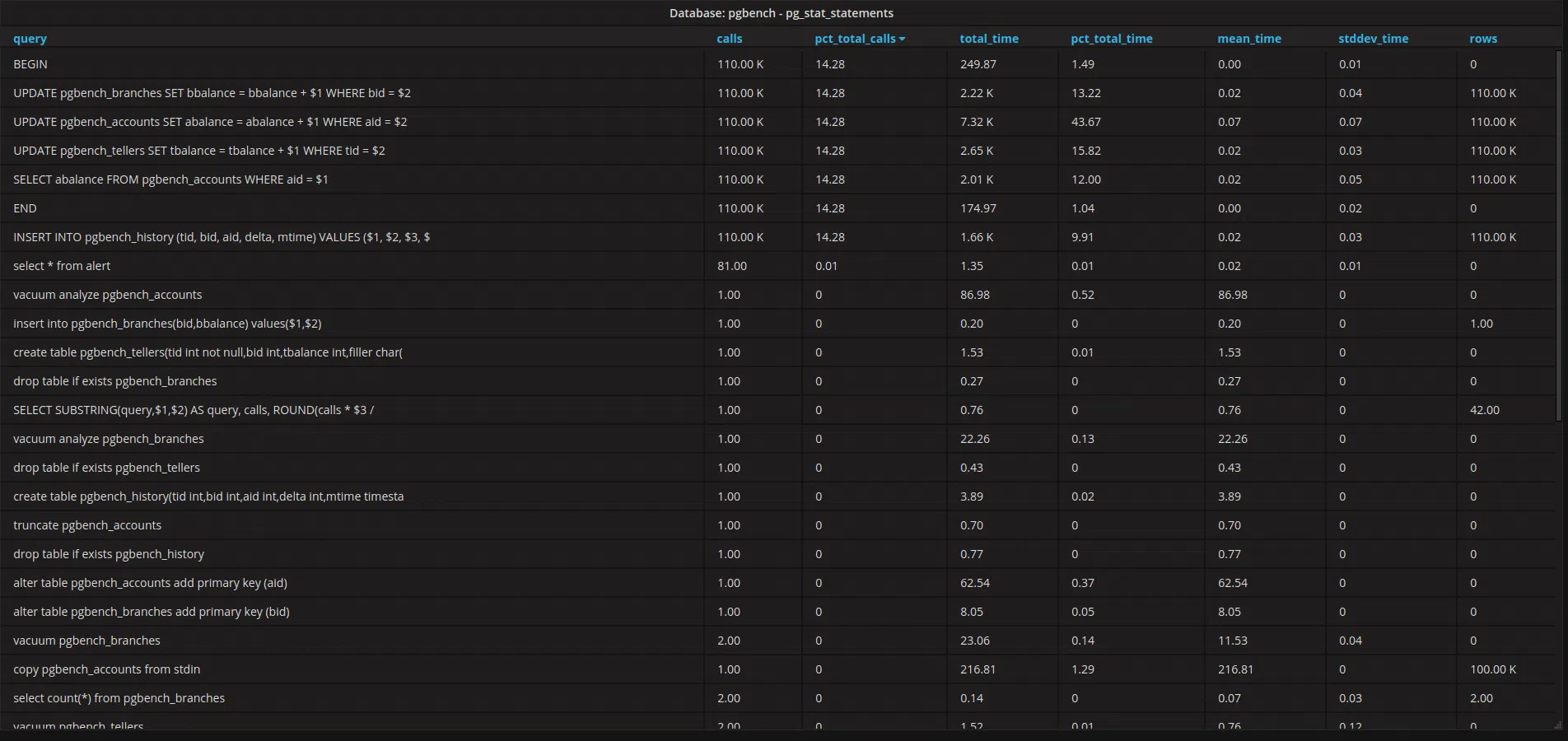Select the 'create table pgbench_tellers' query

[x=208, y=352]
